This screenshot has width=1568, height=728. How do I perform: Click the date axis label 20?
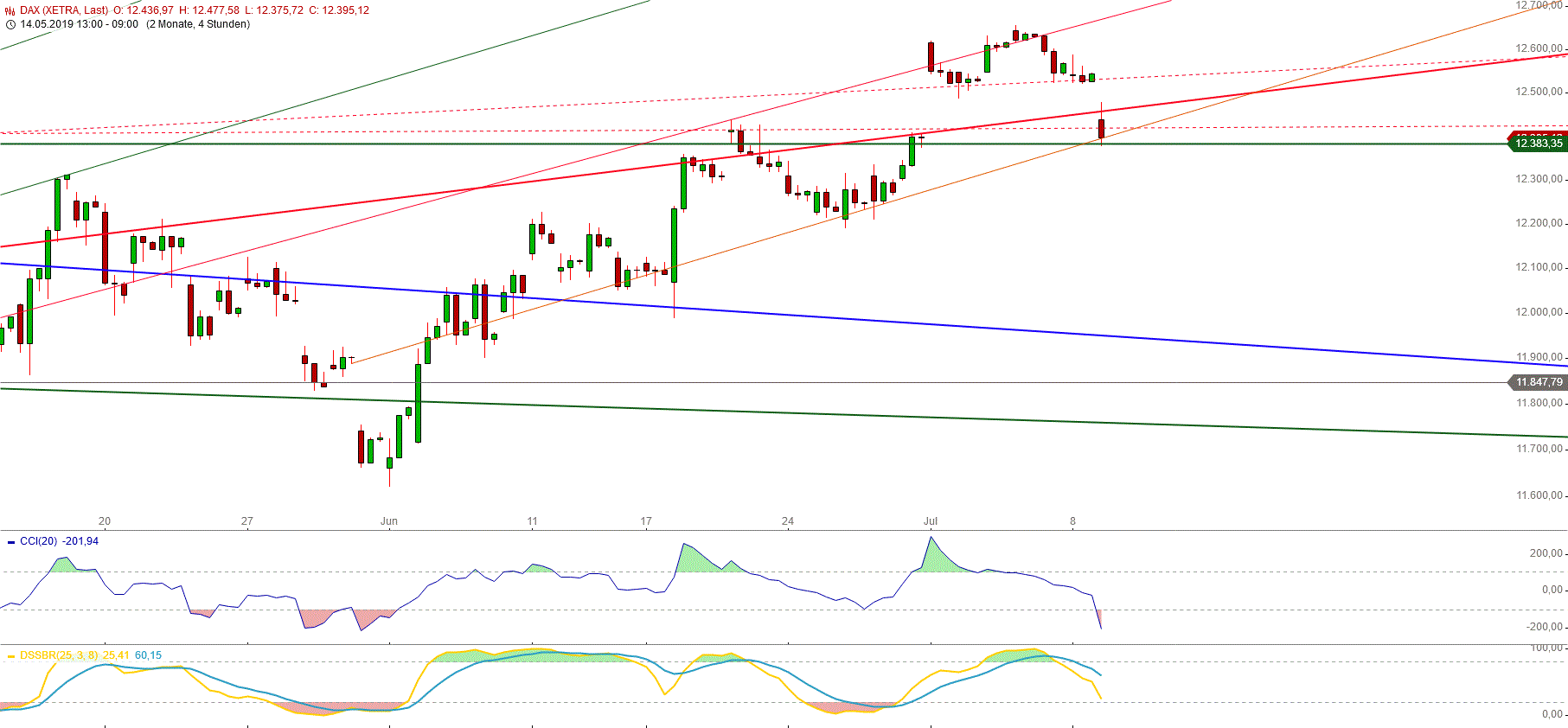105,521
